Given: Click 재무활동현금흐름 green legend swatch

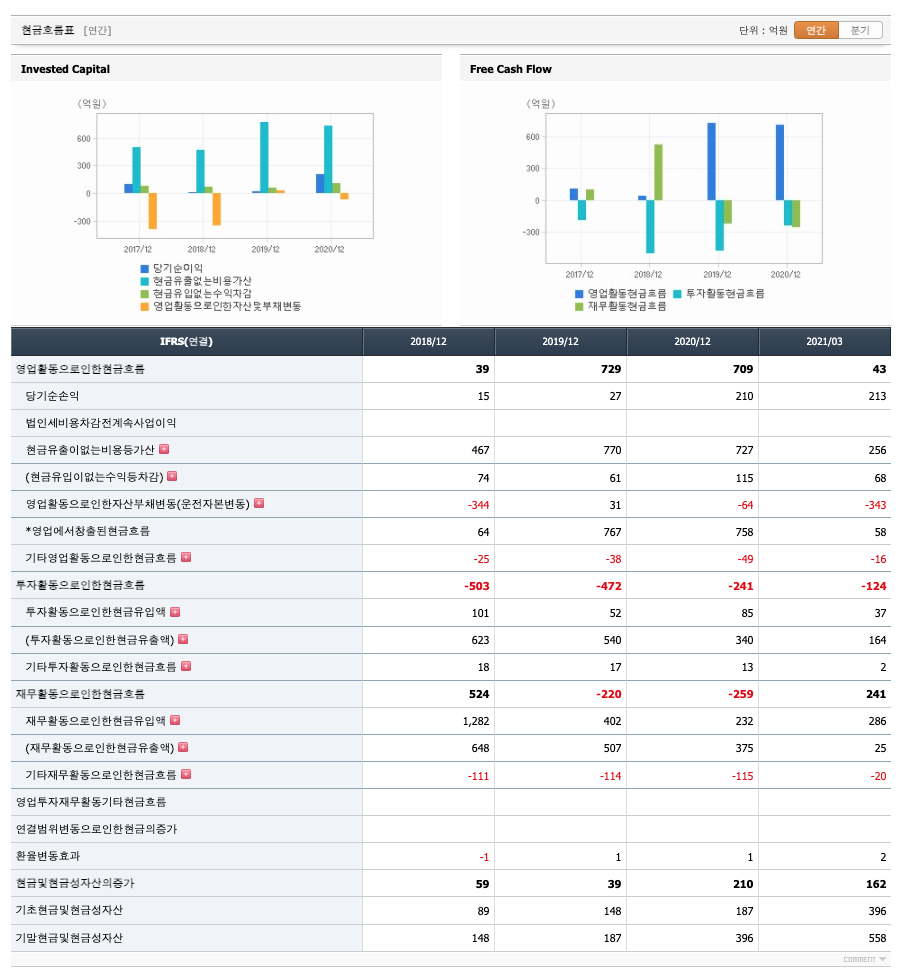Looking at the screenshot, I should pyautogui.click(x=579, y=306).
